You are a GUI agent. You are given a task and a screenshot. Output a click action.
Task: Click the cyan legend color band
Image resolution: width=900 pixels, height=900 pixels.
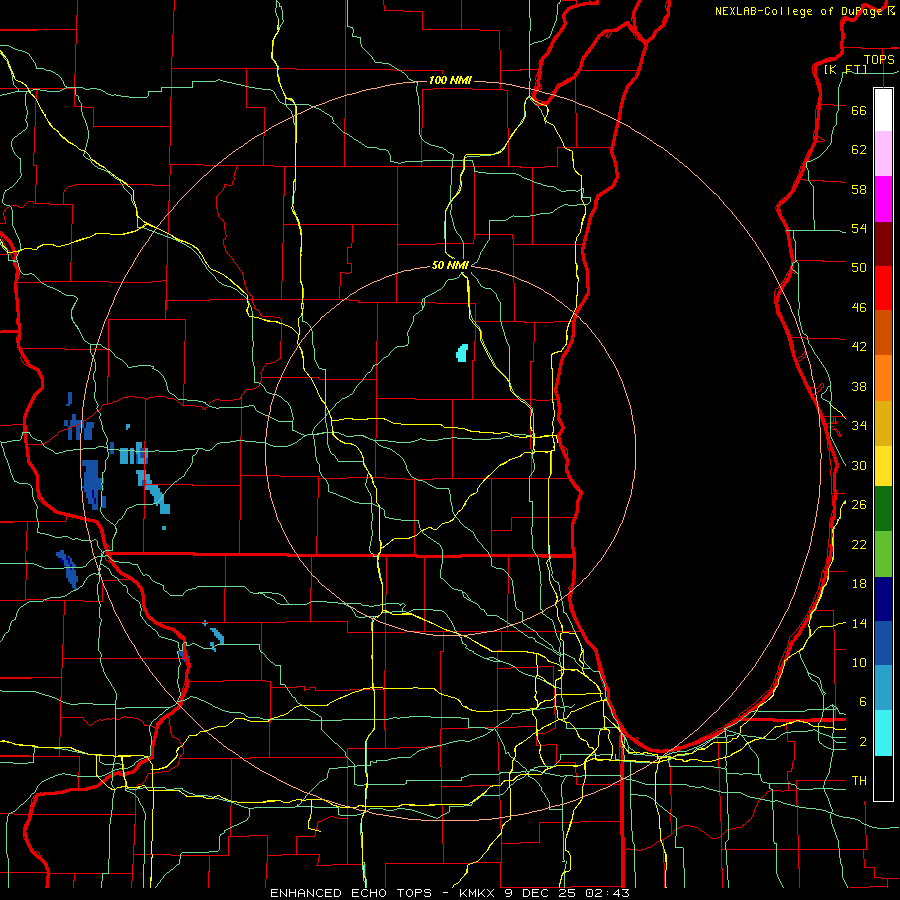pyautogui.click(x=883, y=734)
